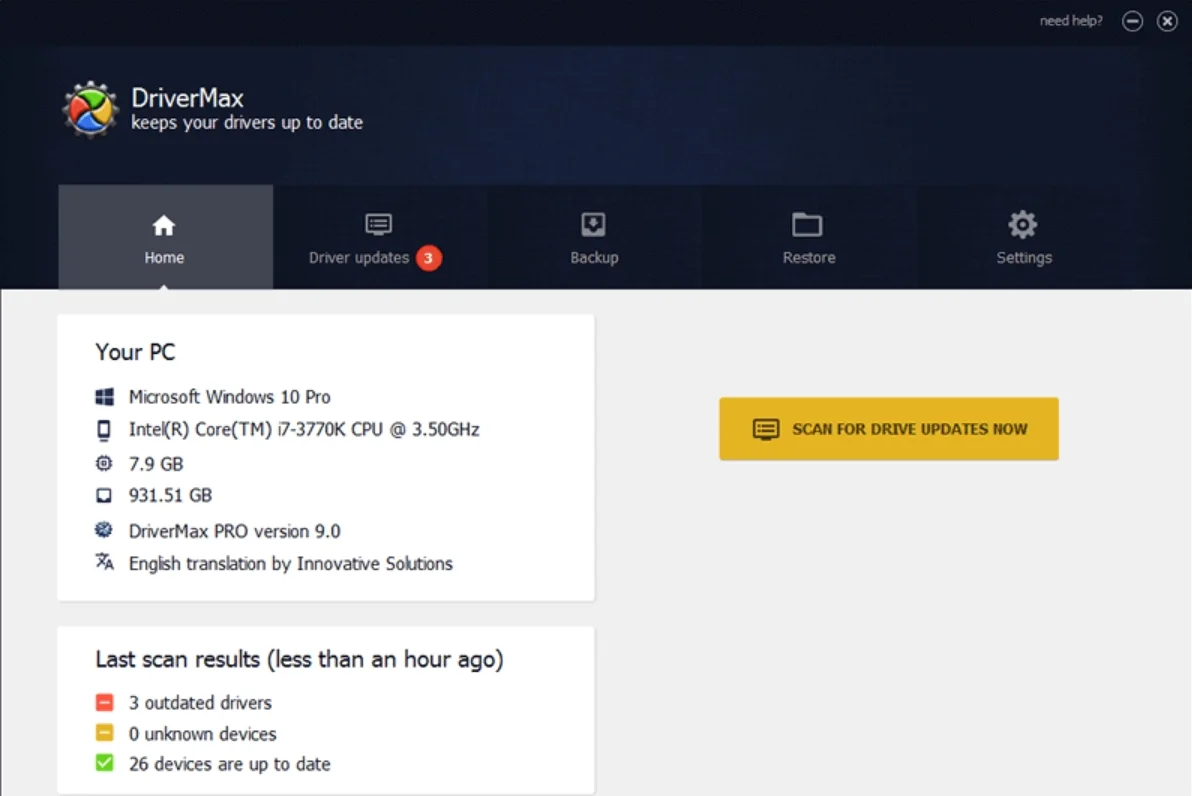The image size is (1192, 796).
Task: Click the icon inside the scan button
Action: coord(766,429)
